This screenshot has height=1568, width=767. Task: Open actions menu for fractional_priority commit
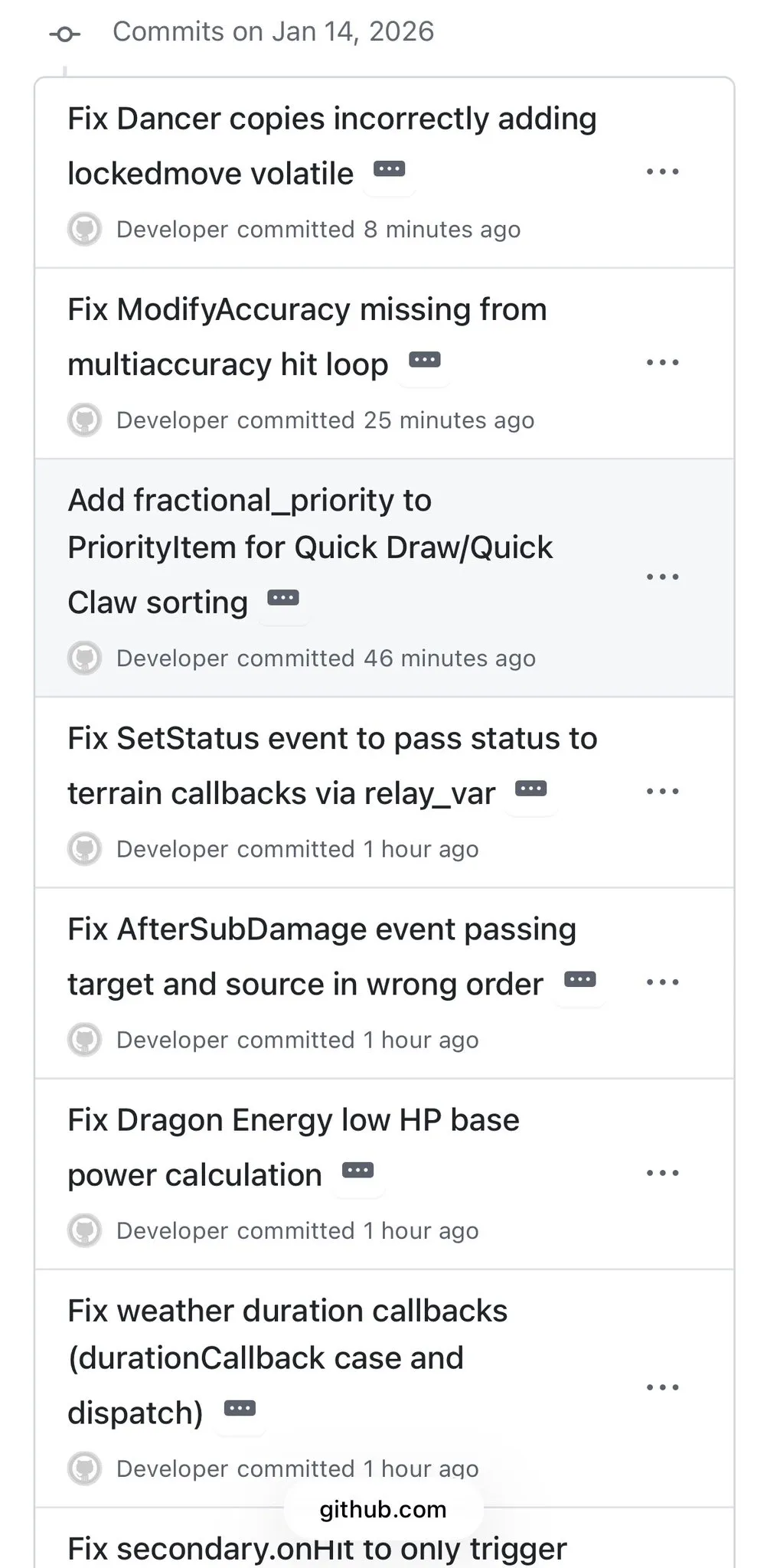[662, 577]
